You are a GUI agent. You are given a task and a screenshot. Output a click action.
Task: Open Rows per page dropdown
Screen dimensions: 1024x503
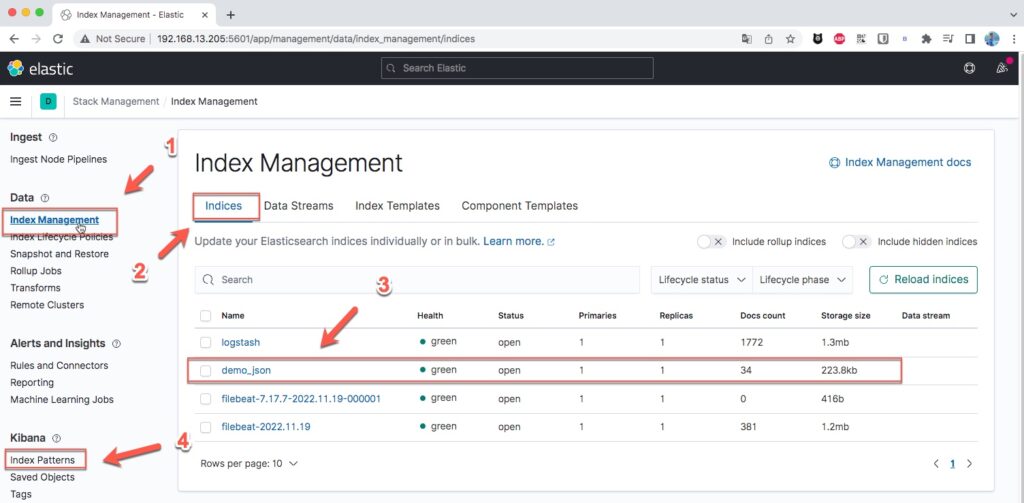point(249,464)
